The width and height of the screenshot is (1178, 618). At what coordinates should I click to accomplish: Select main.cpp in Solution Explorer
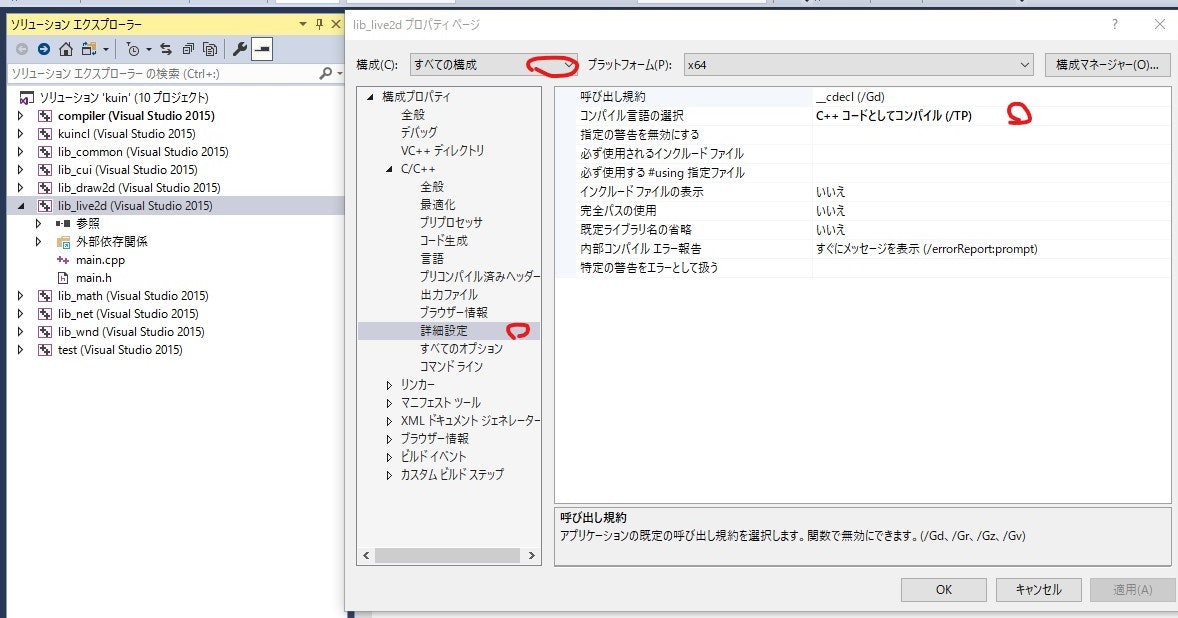(100, 260)
